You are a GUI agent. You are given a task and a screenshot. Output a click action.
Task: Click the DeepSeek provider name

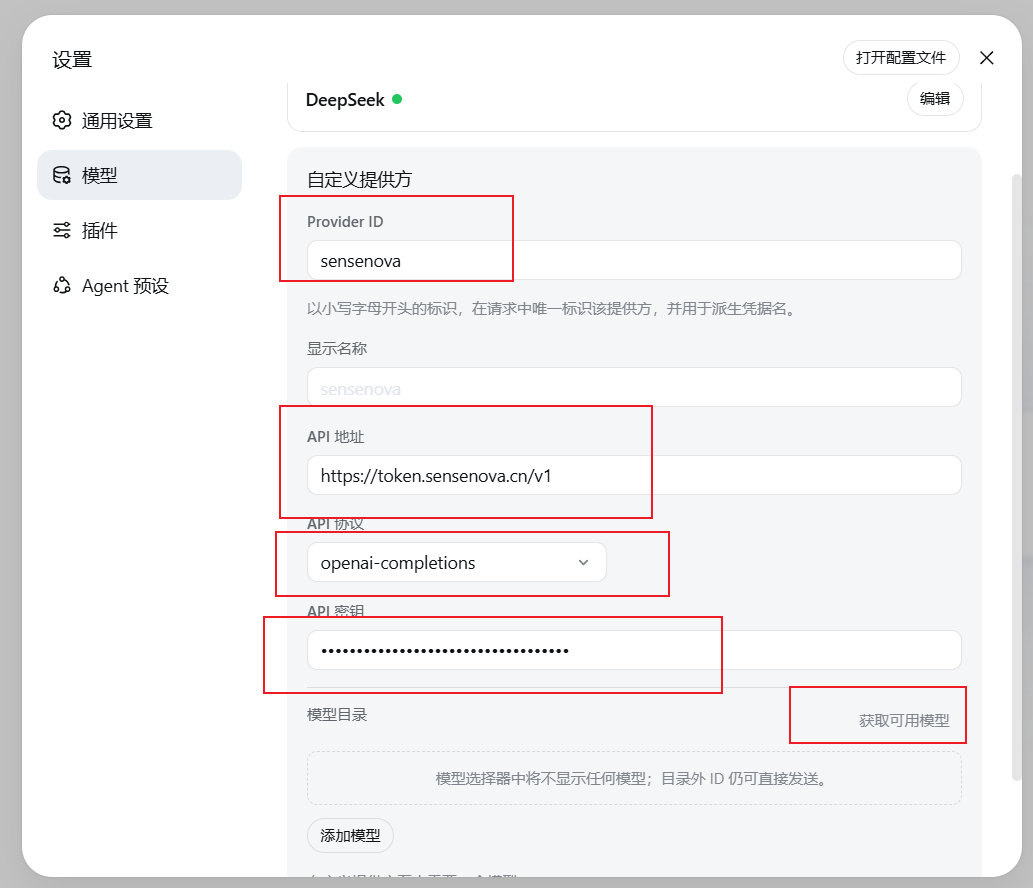click(345, 100)
